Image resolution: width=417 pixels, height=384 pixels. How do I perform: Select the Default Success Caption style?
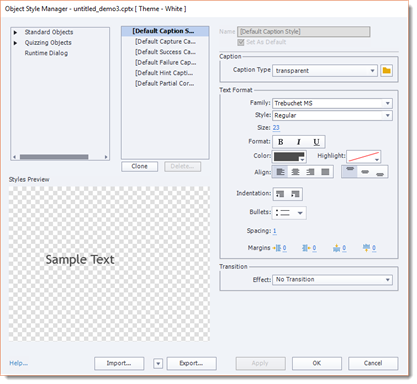pyautogui.click(x=165, y=52)
